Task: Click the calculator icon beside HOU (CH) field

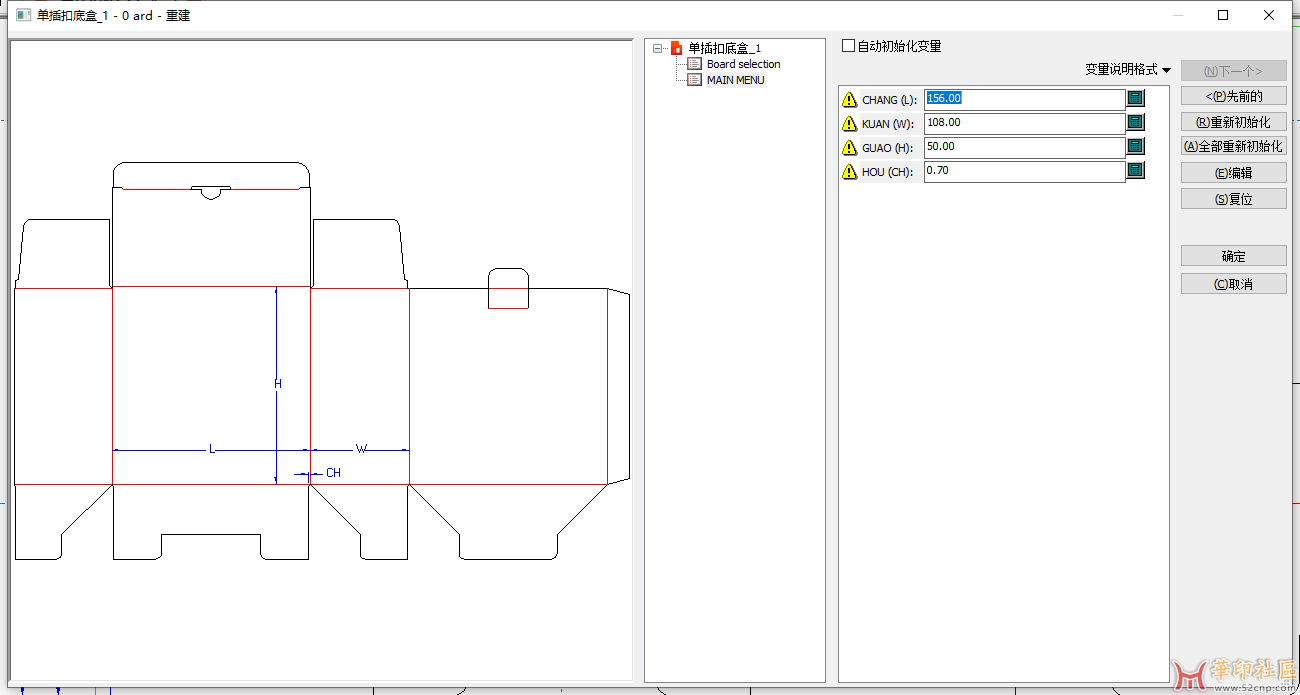Action: point(1135,170)
